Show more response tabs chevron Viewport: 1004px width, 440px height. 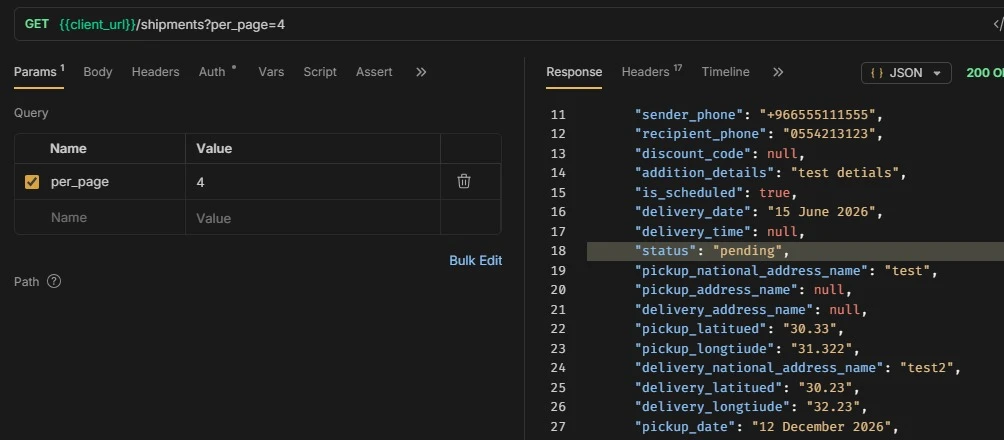point(778,72)
